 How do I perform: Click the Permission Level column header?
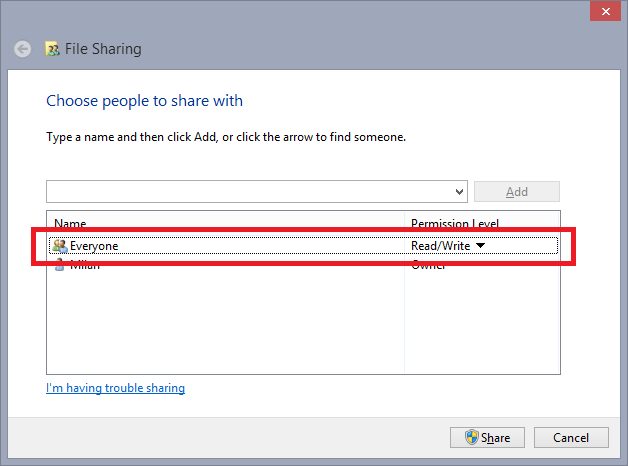pos(455,223)
